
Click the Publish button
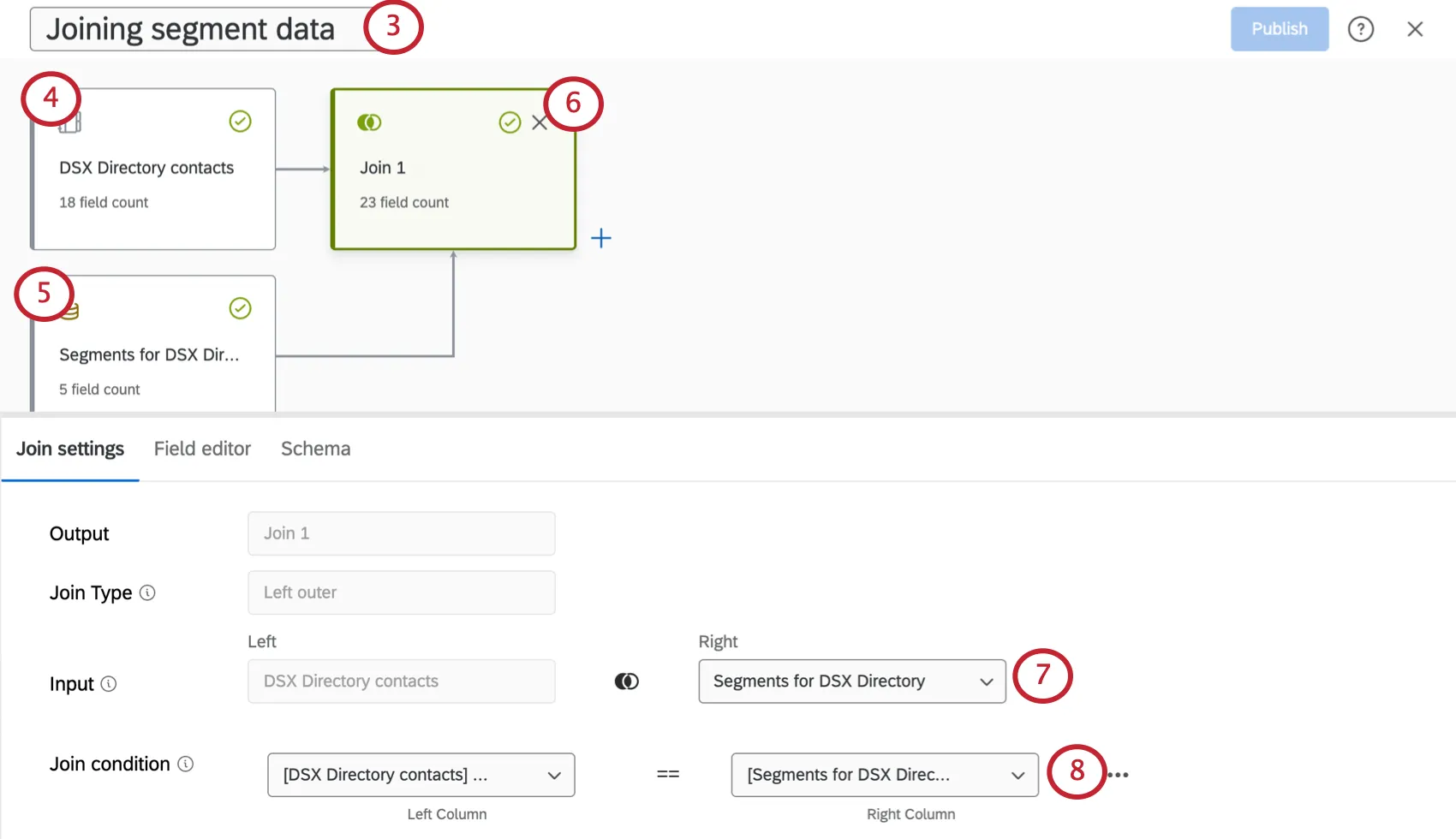click(x=1279, y=29)
